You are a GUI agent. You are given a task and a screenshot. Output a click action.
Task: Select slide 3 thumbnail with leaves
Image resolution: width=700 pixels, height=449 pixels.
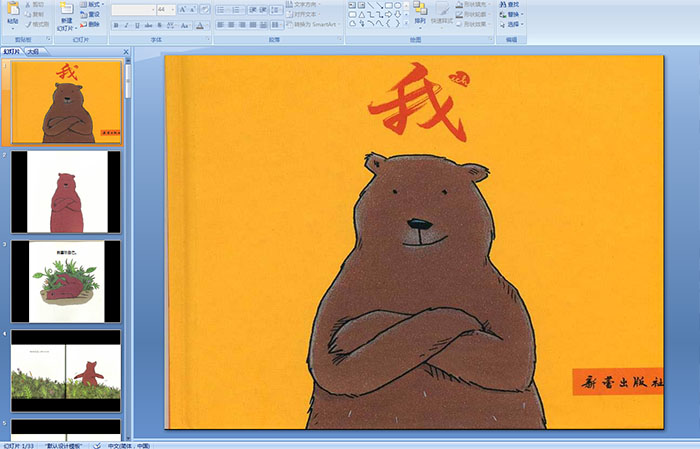pos(66,281)
